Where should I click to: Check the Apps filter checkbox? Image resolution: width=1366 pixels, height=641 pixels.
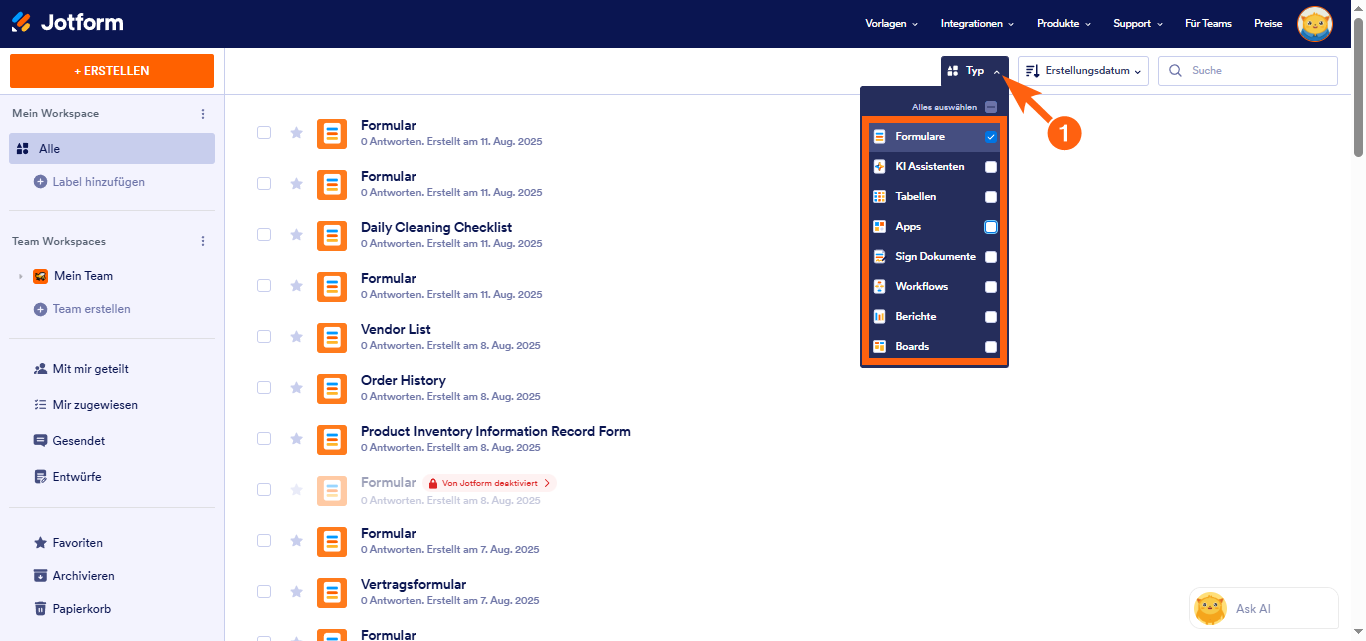(991, 227)
